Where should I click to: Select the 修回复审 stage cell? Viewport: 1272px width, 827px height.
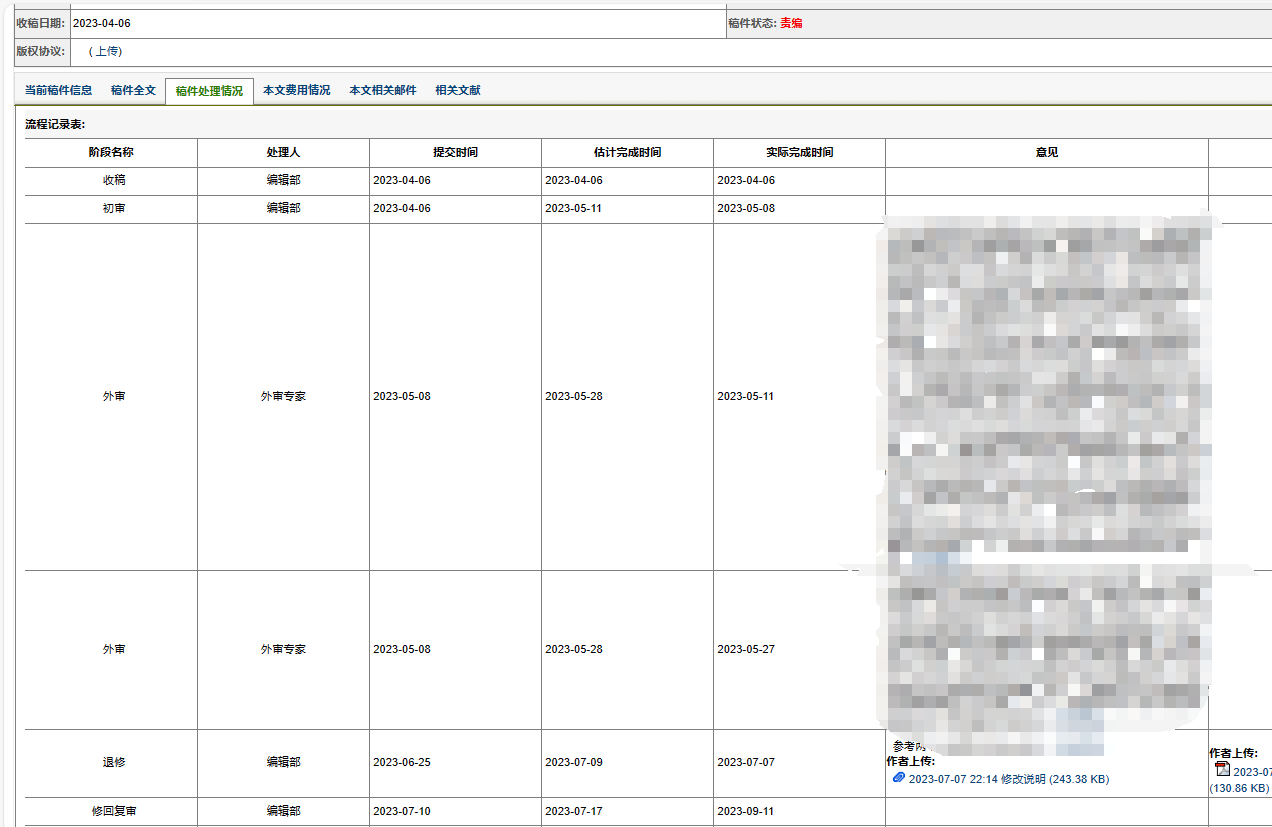click(x=113, y=812)
